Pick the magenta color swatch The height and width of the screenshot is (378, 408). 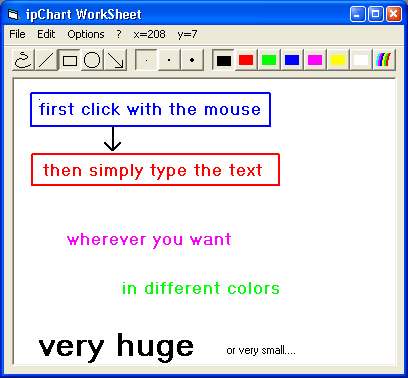pos(315,60)
